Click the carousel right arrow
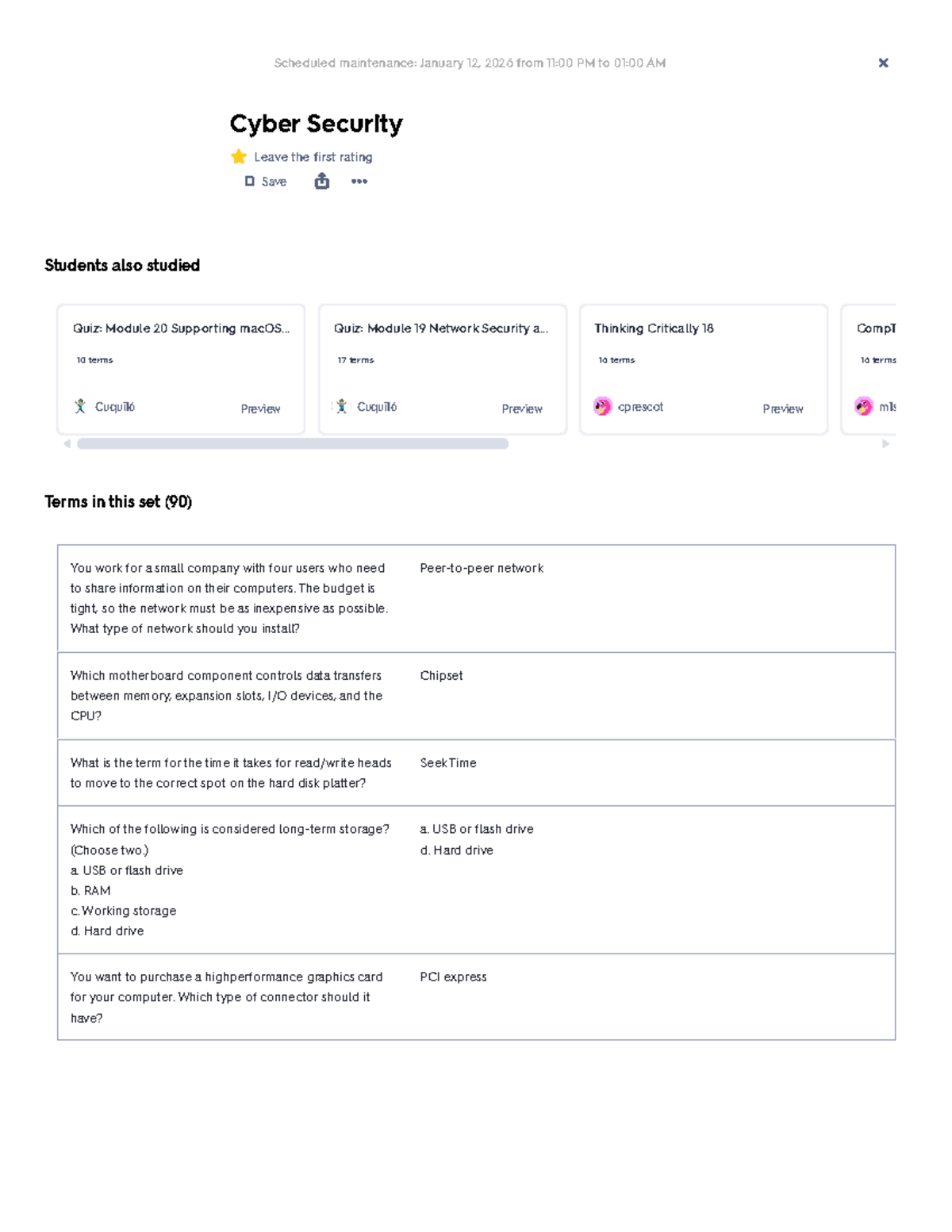This screenshot has height=1232, width=952. (885, 443)
